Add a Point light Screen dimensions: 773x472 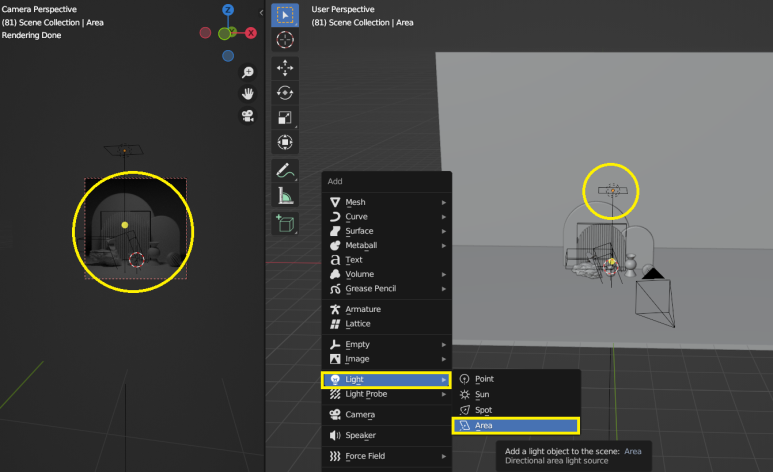point(516,379)
